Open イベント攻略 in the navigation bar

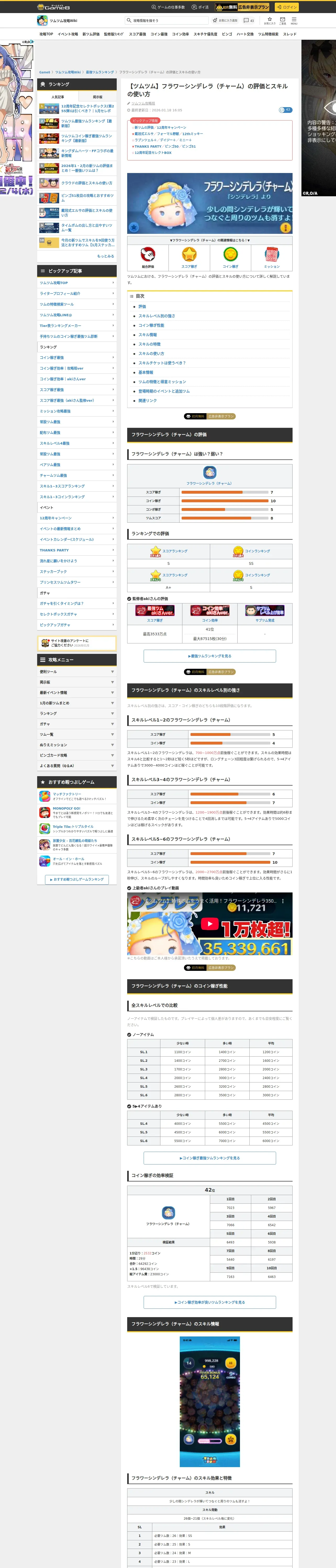pos(68,34)
